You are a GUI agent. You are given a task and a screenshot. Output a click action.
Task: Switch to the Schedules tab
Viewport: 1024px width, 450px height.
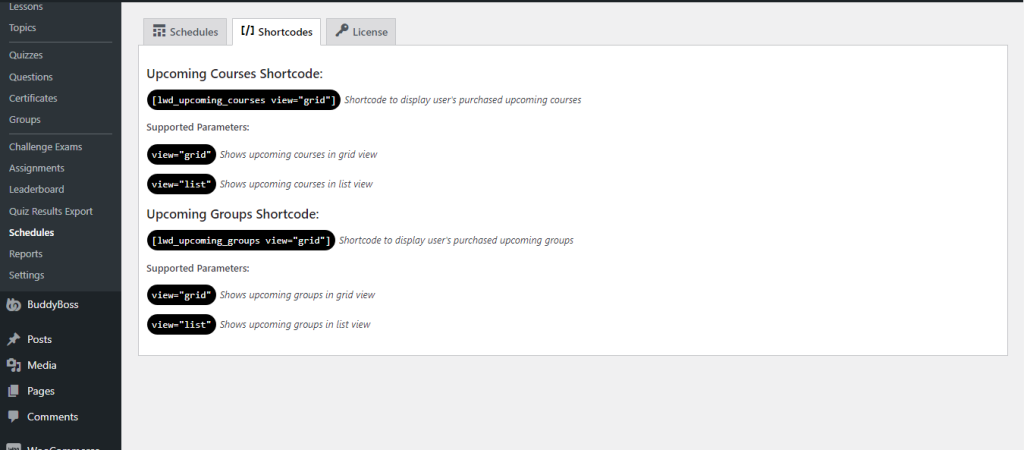click(185, 32)
